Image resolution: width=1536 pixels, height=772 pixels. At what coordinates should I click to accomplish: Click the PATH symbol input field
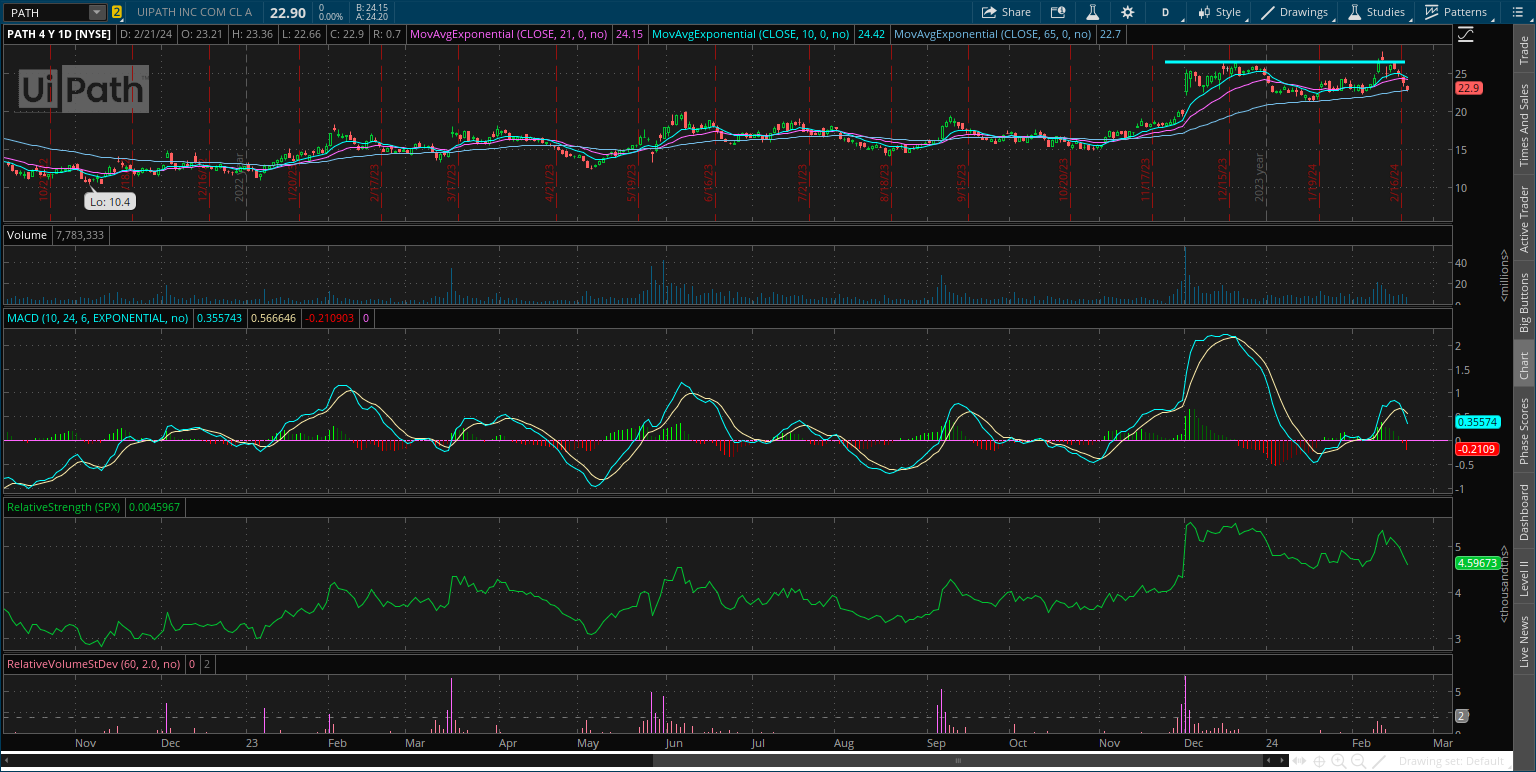tap(46, 12)
